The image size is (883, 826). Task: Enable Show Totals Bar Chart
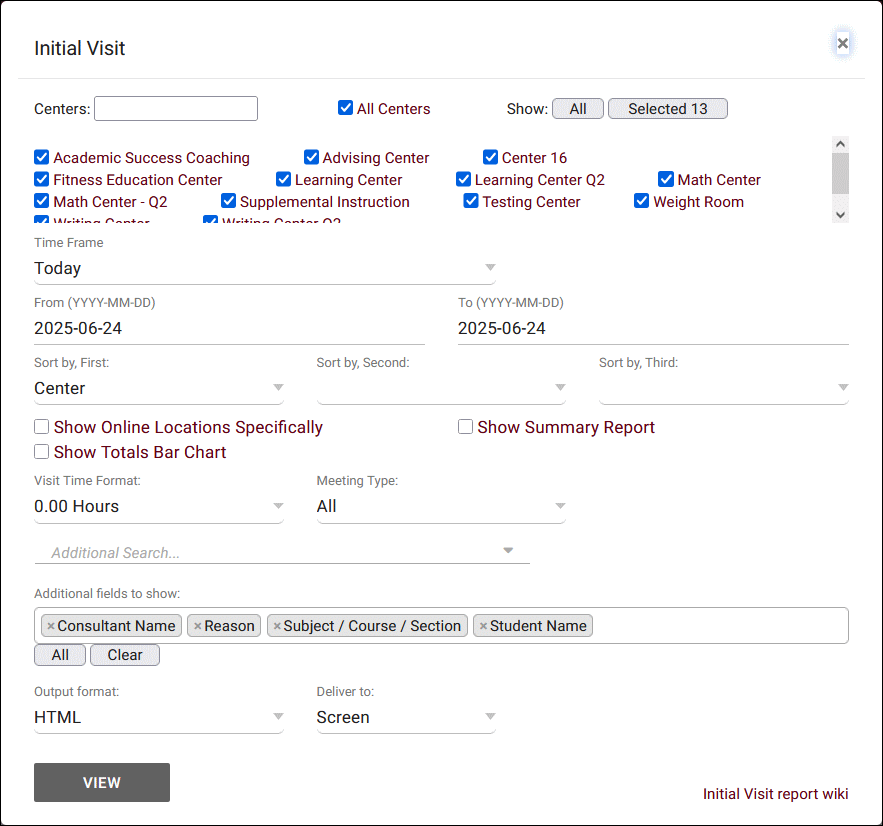coord(42,452)
